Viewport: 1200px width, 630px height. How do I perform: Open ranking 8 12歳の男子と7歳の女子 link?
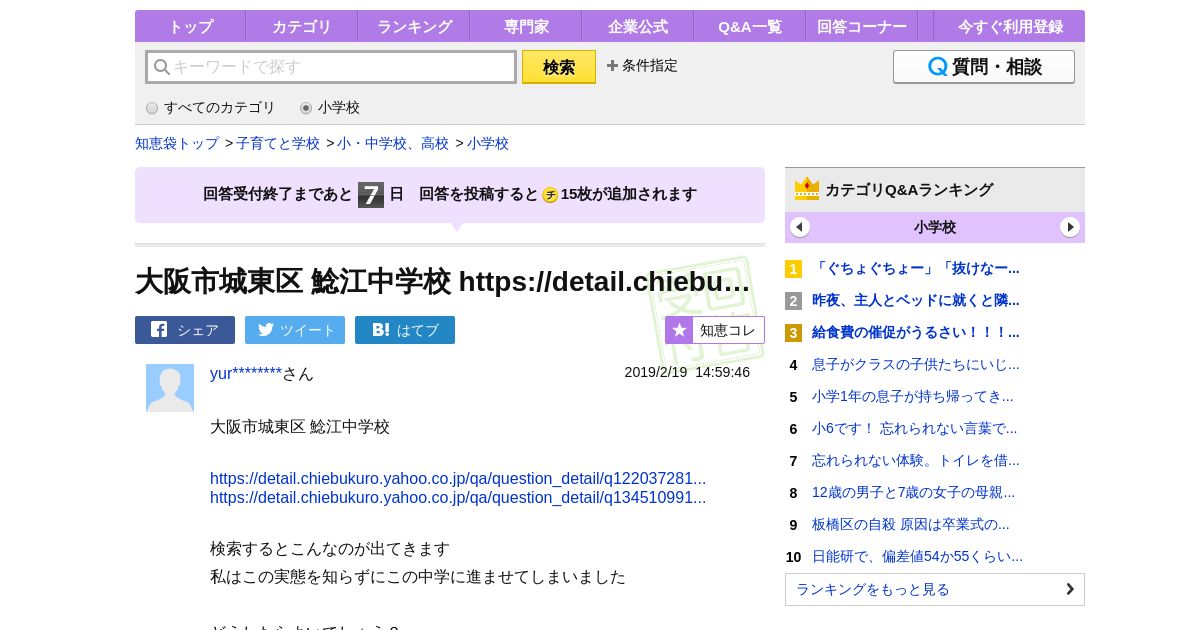pos(913,492)
